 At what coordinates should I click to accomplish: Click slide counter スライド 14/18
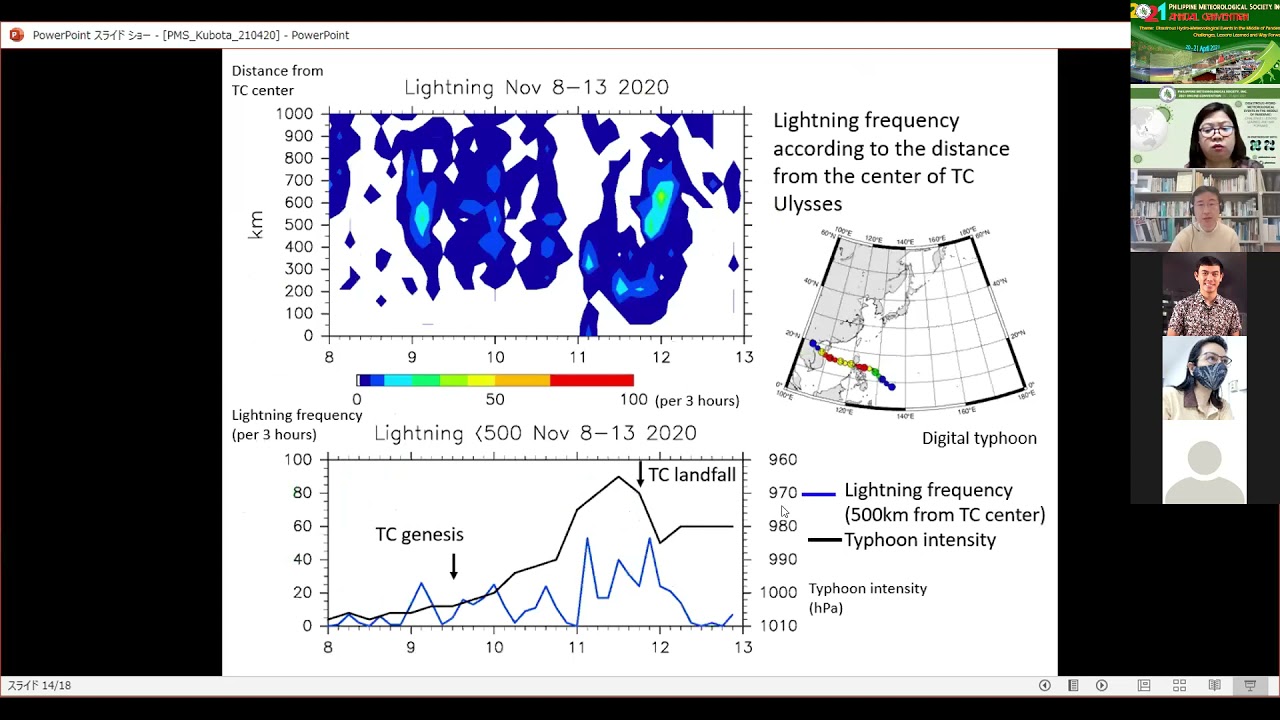pos(40,686)
